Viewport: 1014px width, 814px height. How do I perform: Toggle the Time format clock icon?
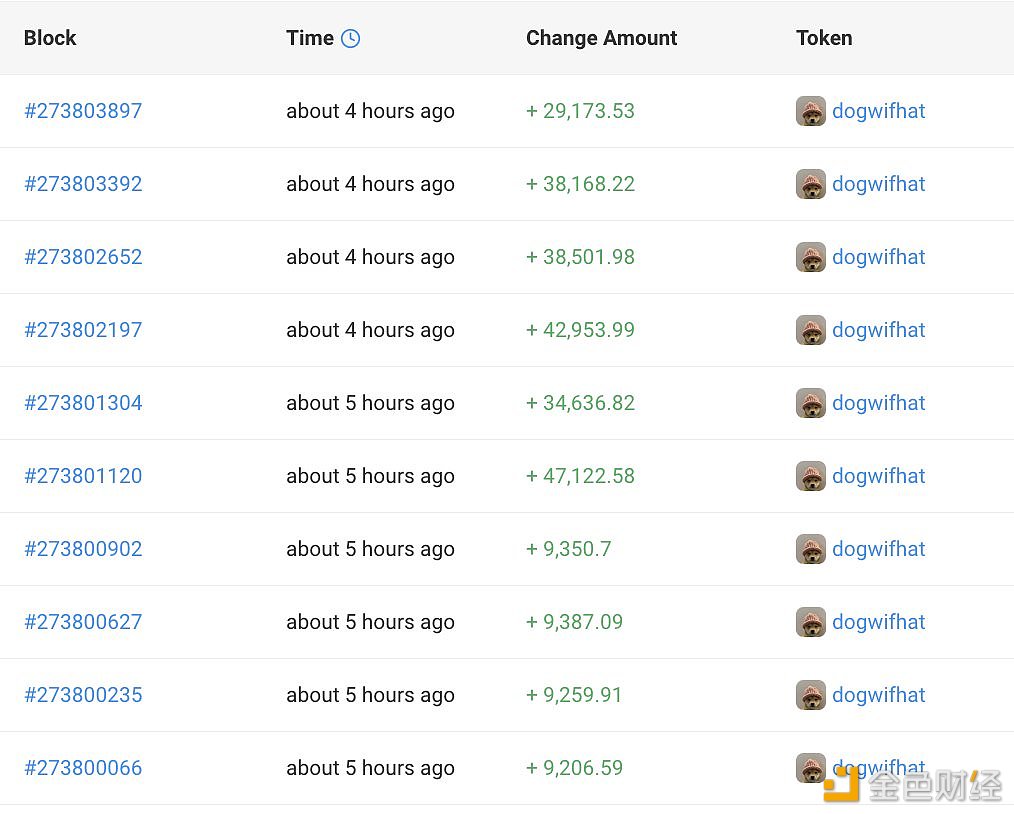coord(351,38)
